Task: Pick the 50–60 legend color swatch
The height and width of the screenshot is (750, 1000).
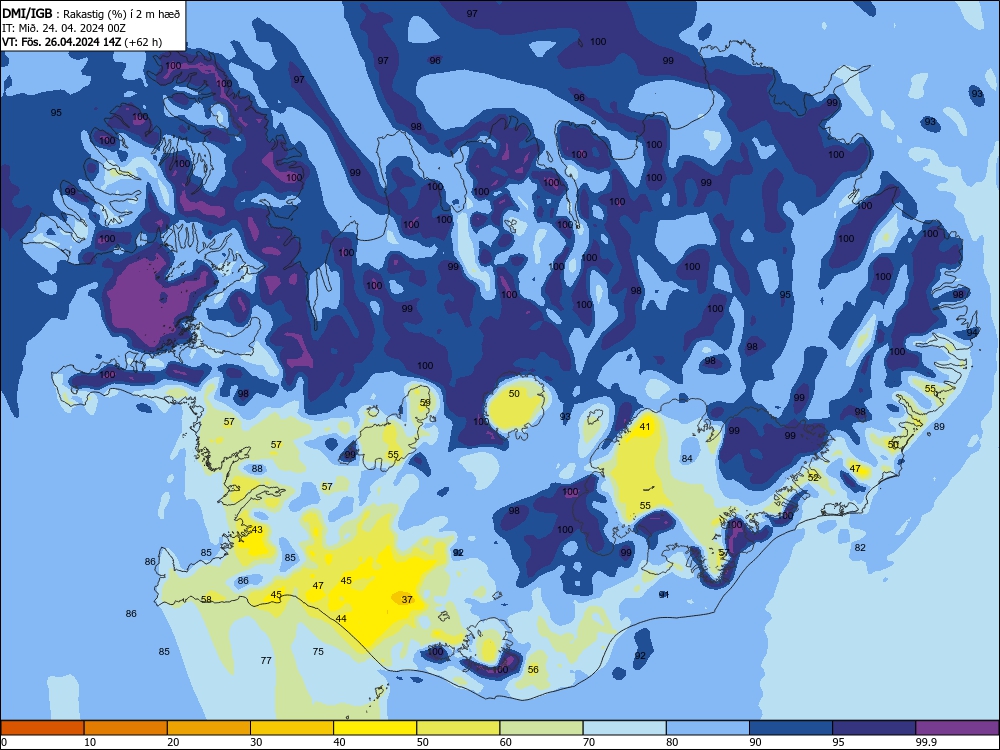Action: click(x=459, y=728)
